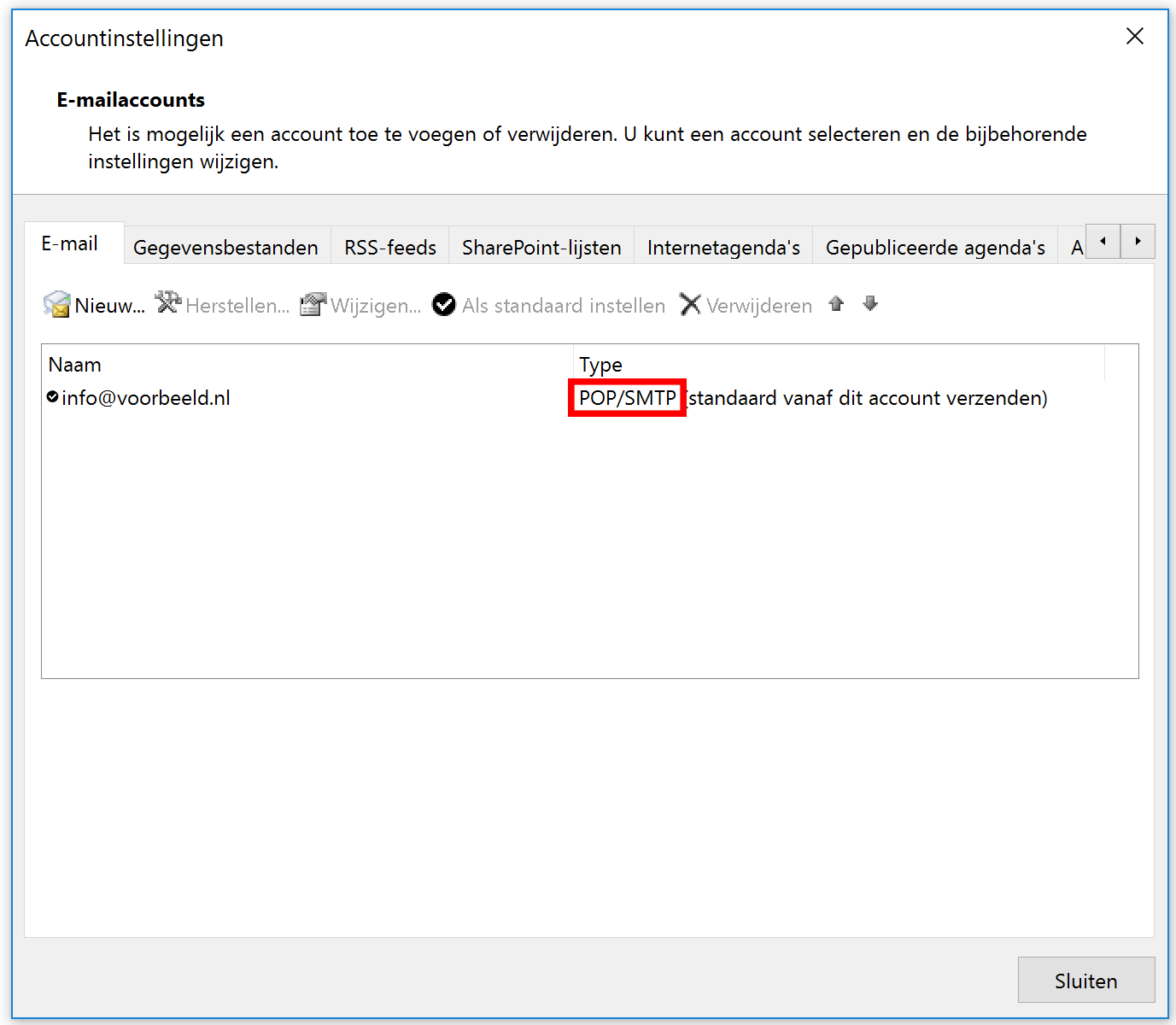
Task: Click the Verwijderen X icon
Action: (690, 304)
